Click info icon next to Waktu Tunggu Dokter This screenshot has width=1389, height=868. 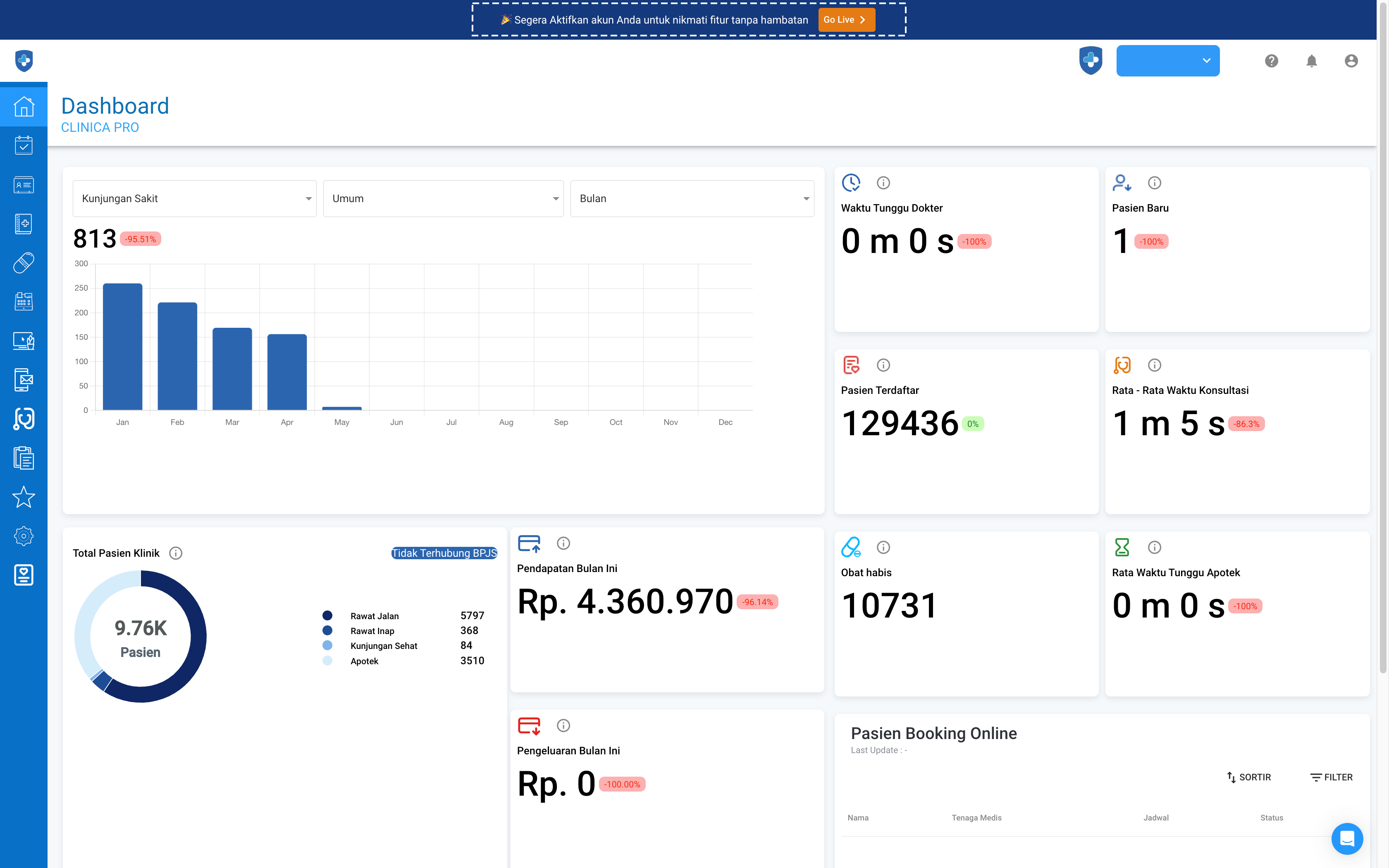tap(883, 183)
